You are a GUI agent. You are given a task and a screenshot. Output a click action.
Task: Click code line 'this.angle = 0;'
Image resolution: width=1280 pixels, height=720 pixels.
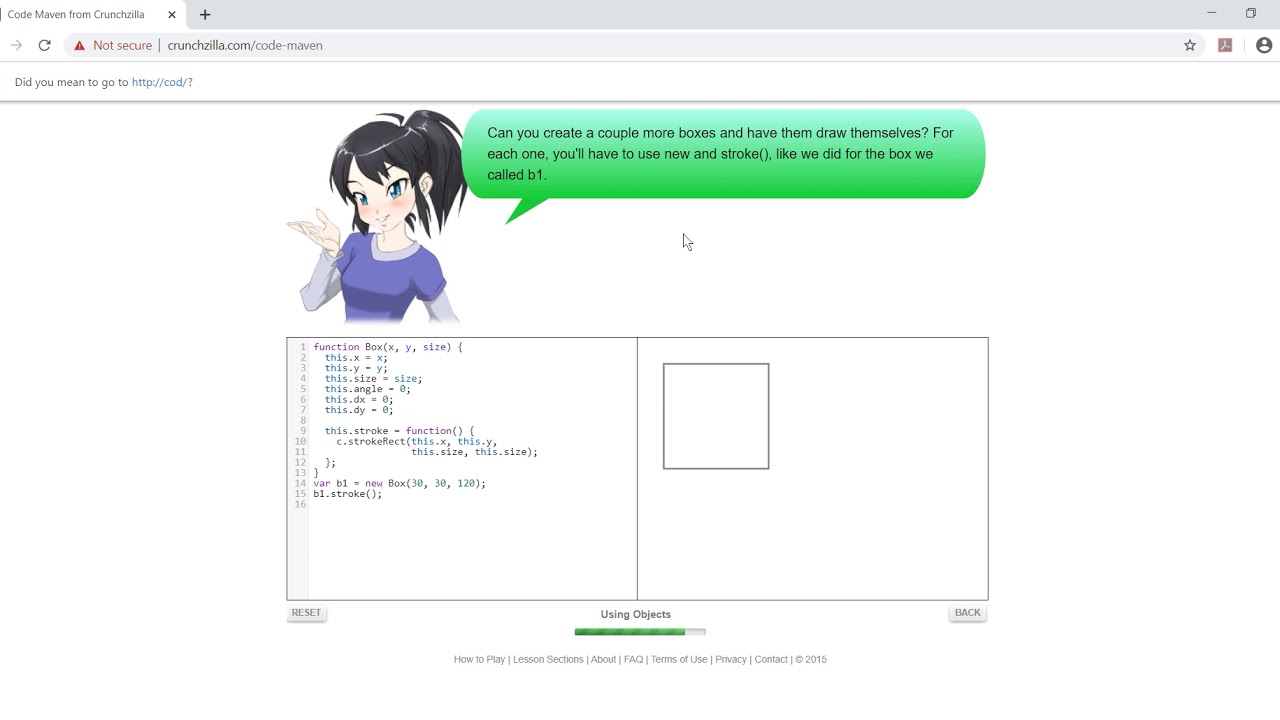367,389
